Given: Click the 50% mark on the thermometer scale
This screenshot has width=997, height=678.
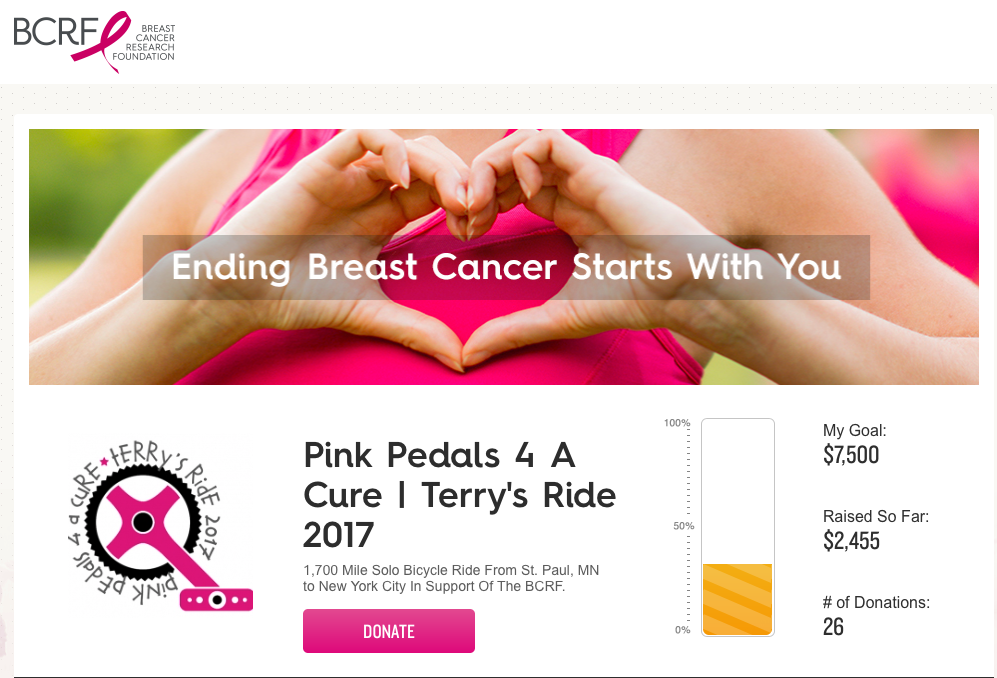Looking at the screenshot, I should click(680, 526).
